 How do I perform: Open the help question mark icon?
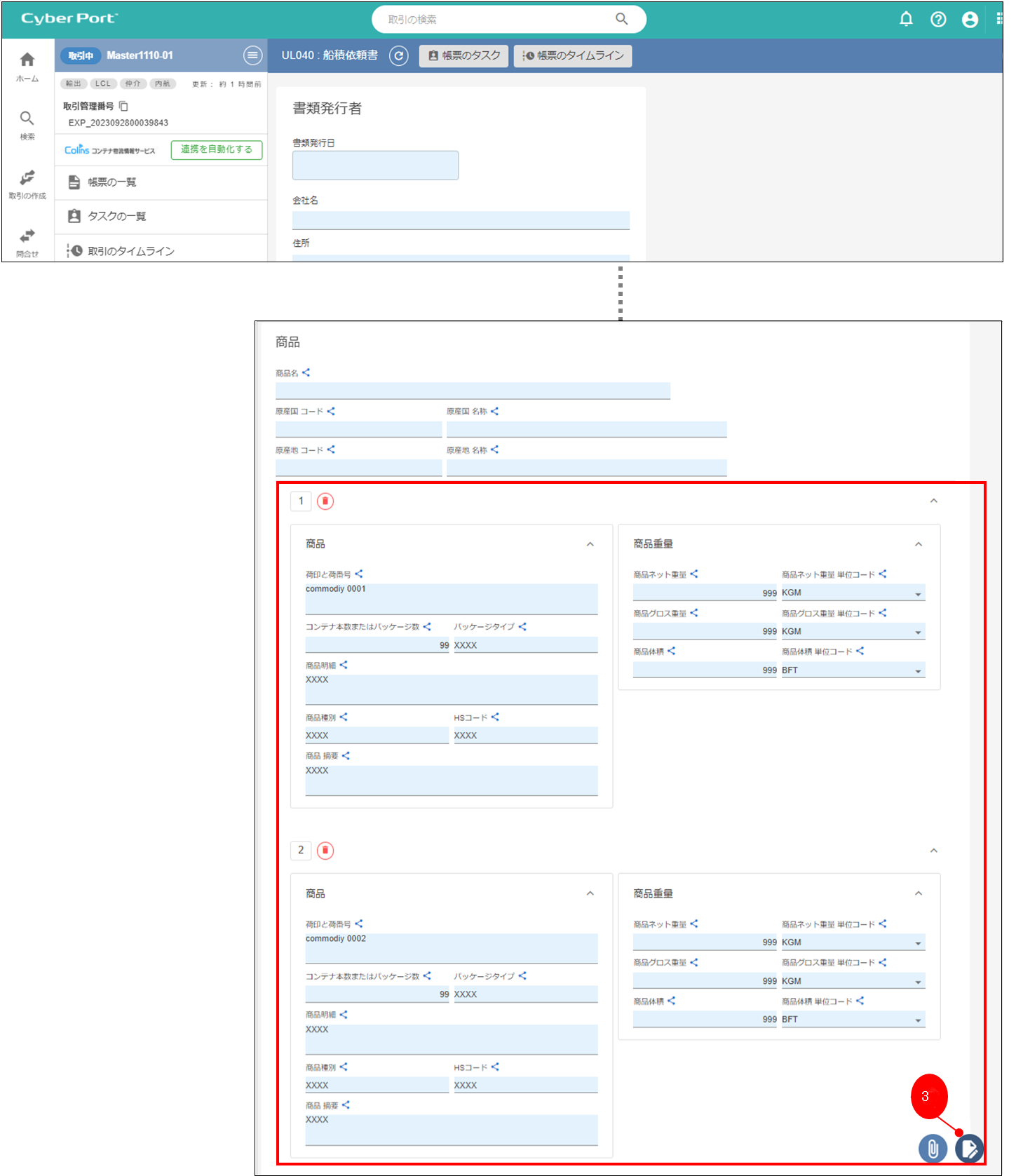coord(938,20)
